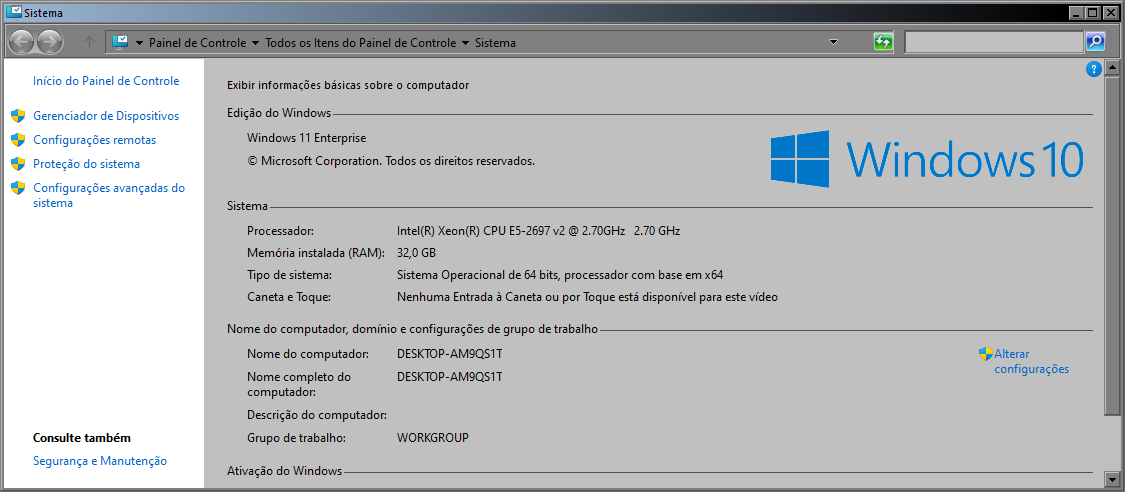Click shield icon beside Proteção do sistema
Viewport: 1125px width, 492px height.
[19, 164]
